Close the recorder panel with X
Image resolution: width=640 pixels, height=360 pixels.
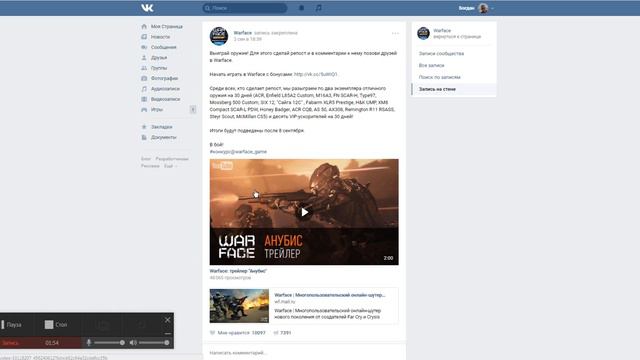tap(167, 320)
